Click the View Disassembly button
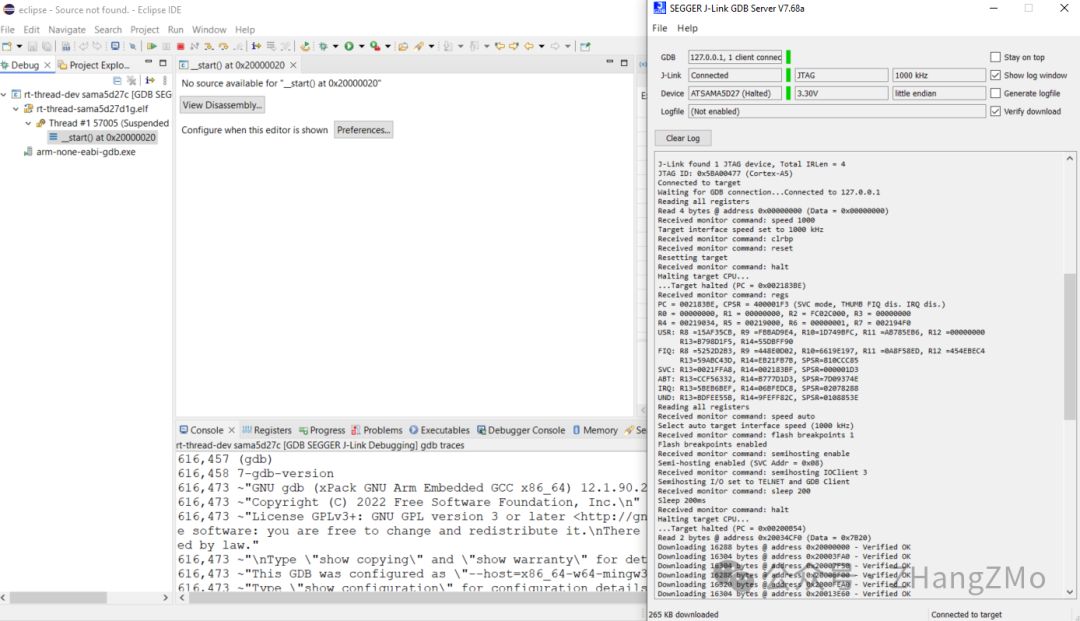 tap(222, 105)
